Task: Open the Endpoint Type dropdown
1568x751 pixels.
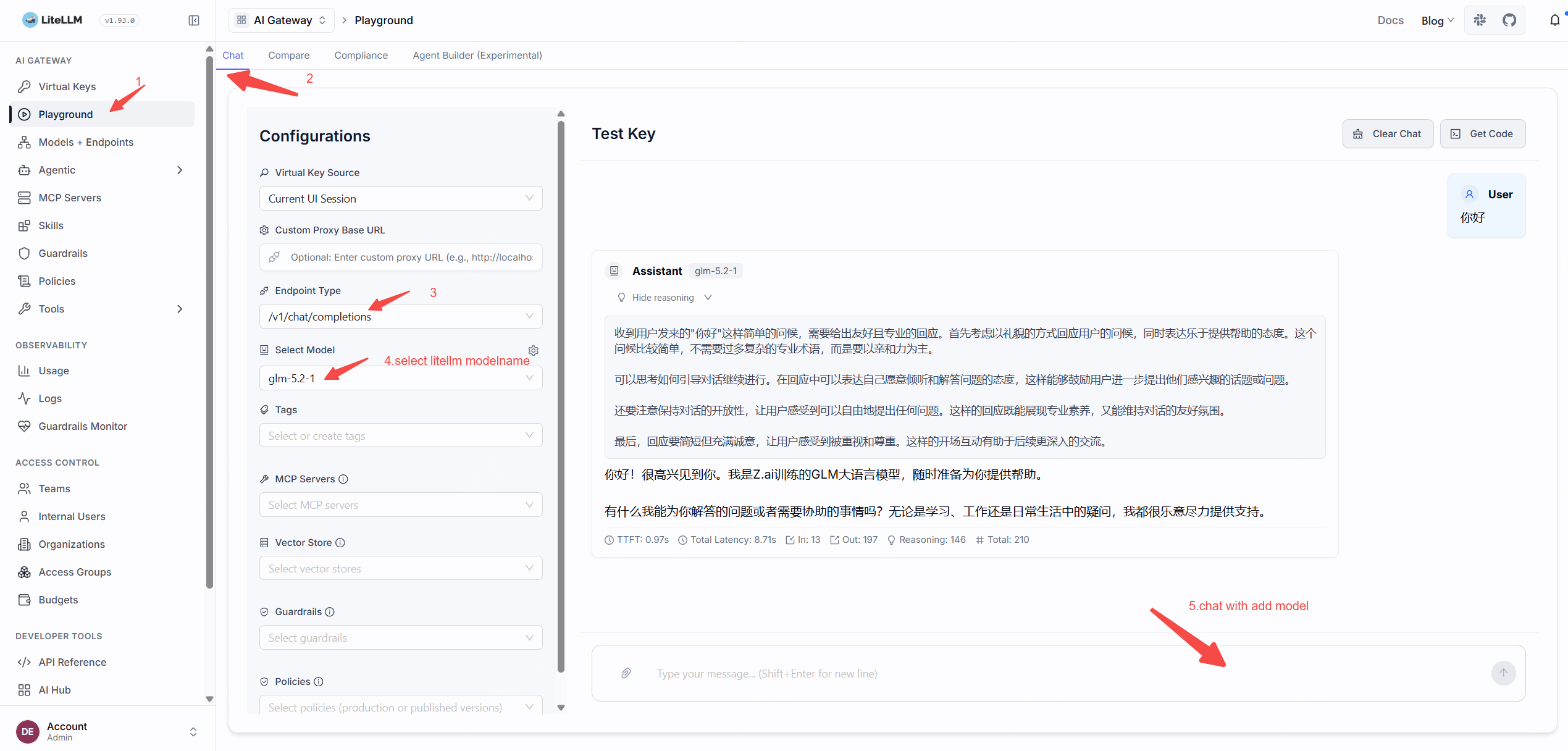Action: 401,316
